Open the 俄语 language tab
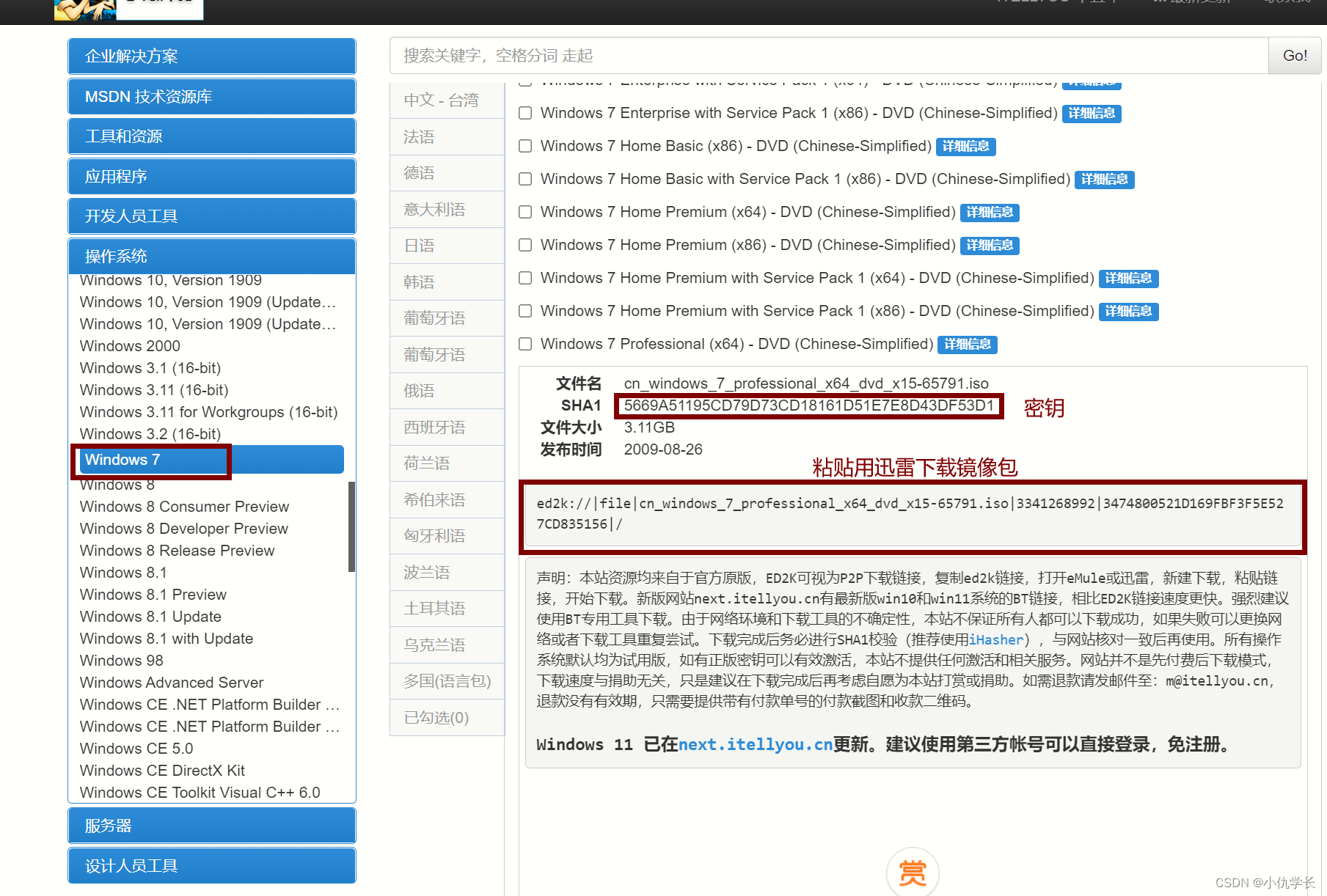 tap(447, 391)
